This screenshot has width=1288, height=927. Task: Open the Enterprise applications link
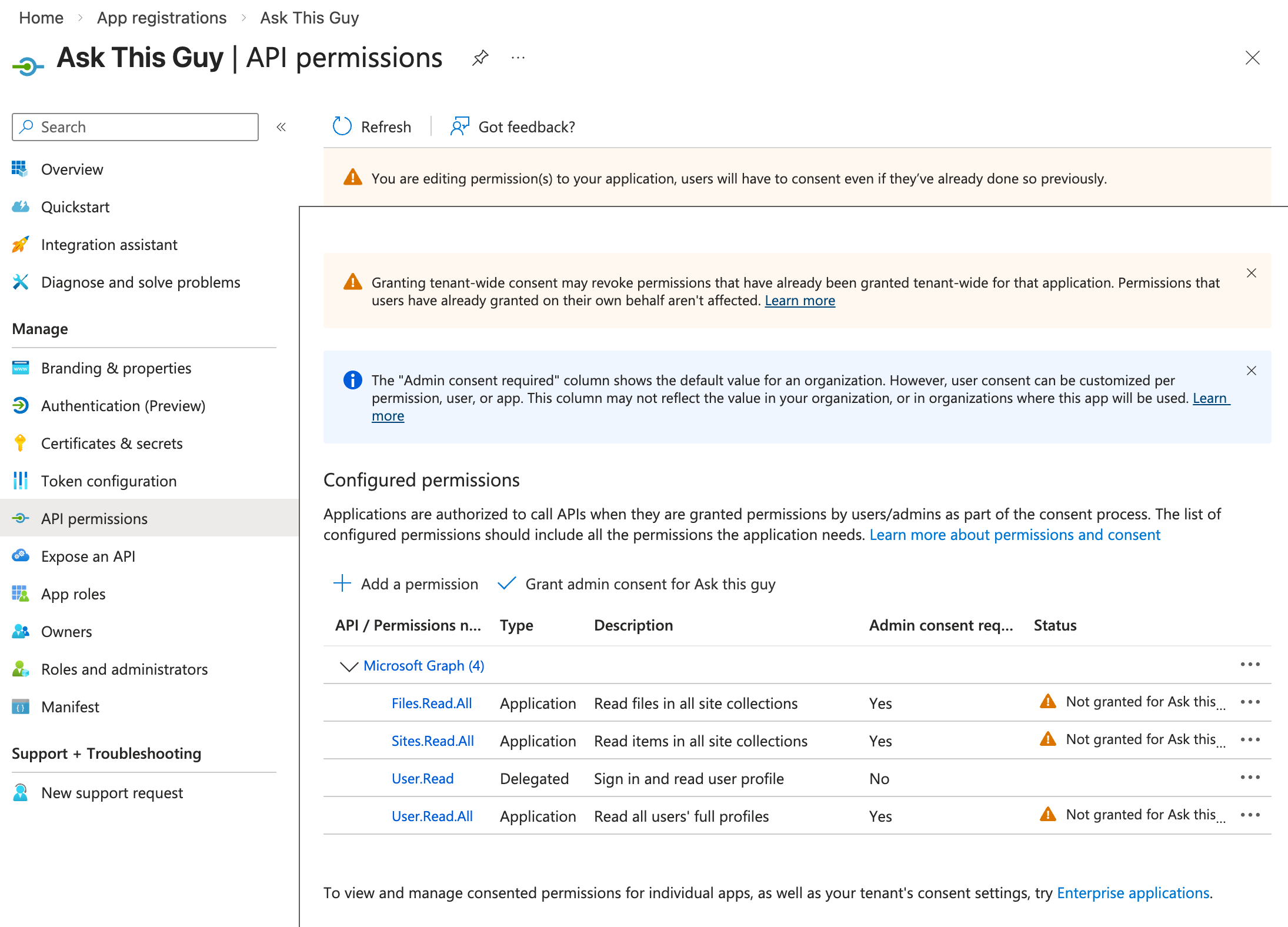click(1133, 893)
